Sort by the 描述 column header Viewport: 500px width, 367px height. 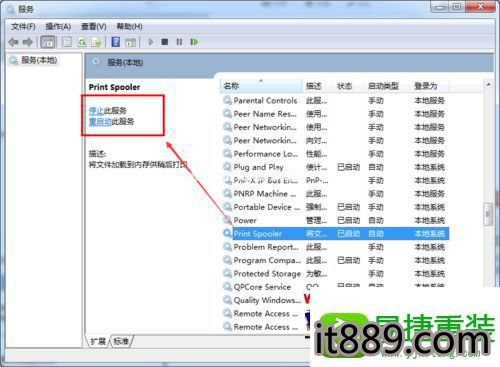(318, 86)
